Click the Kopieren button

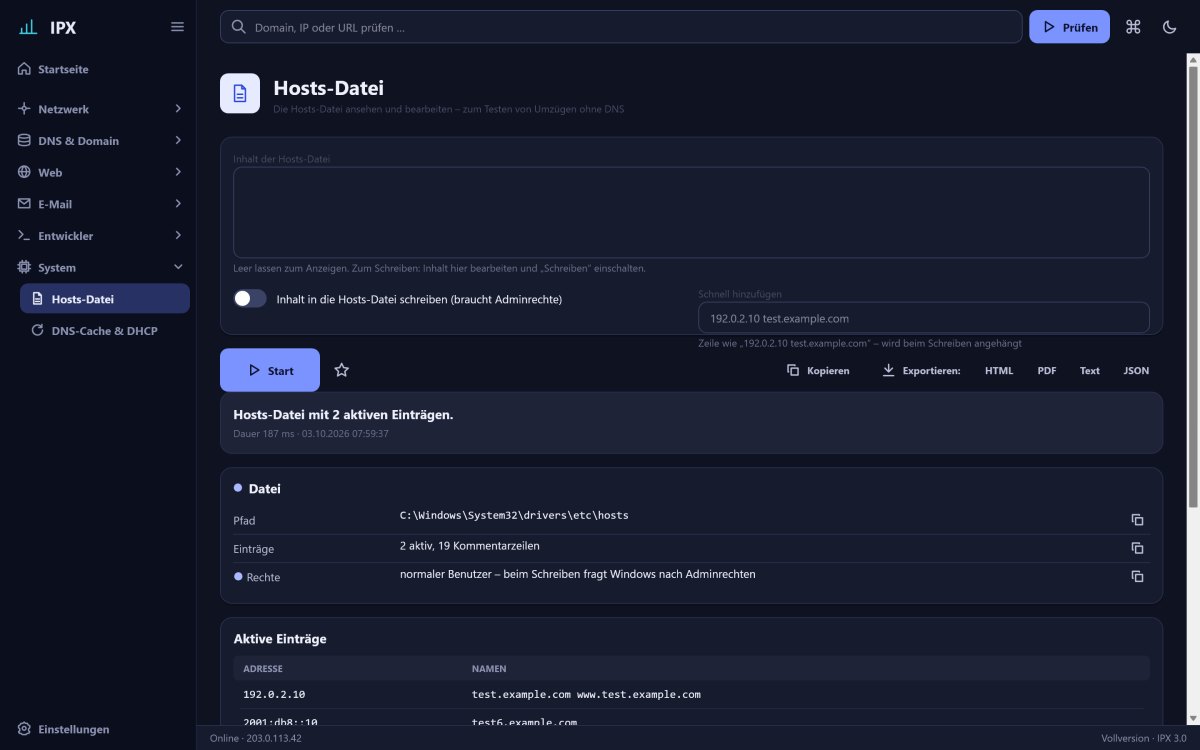(818, 370)
